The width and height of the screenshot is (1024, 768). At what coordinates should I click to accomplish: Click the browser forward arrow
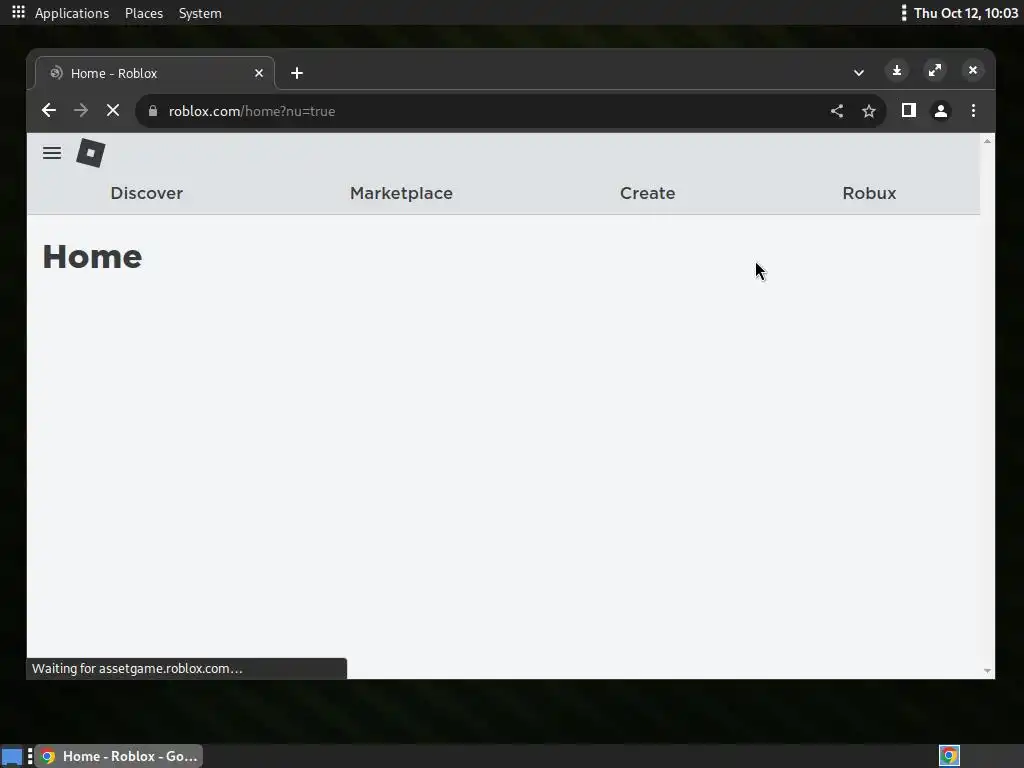click(x=81, y=110)
